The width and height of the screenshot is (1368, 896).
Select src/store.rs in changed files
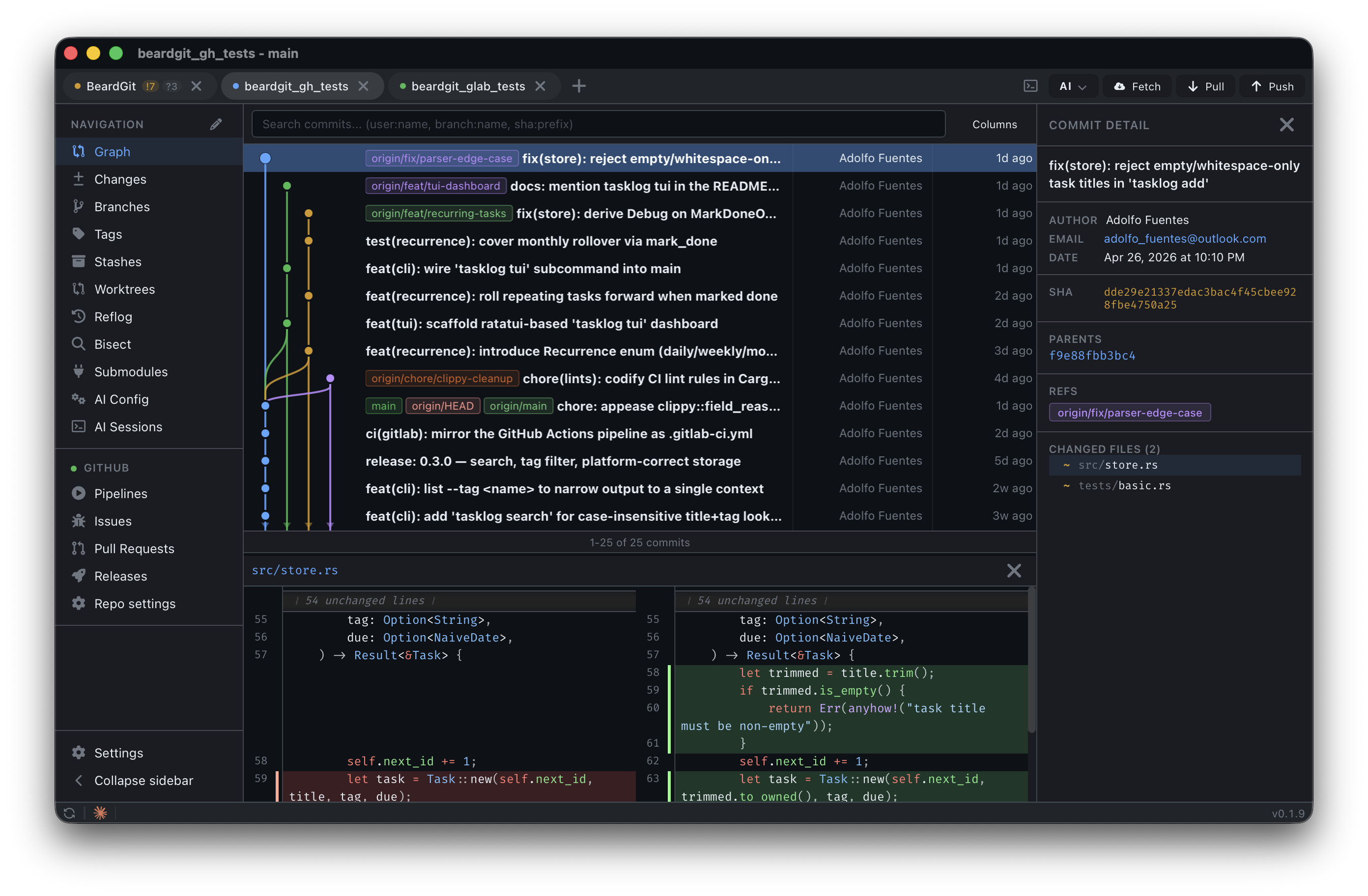pos(1174,466)
